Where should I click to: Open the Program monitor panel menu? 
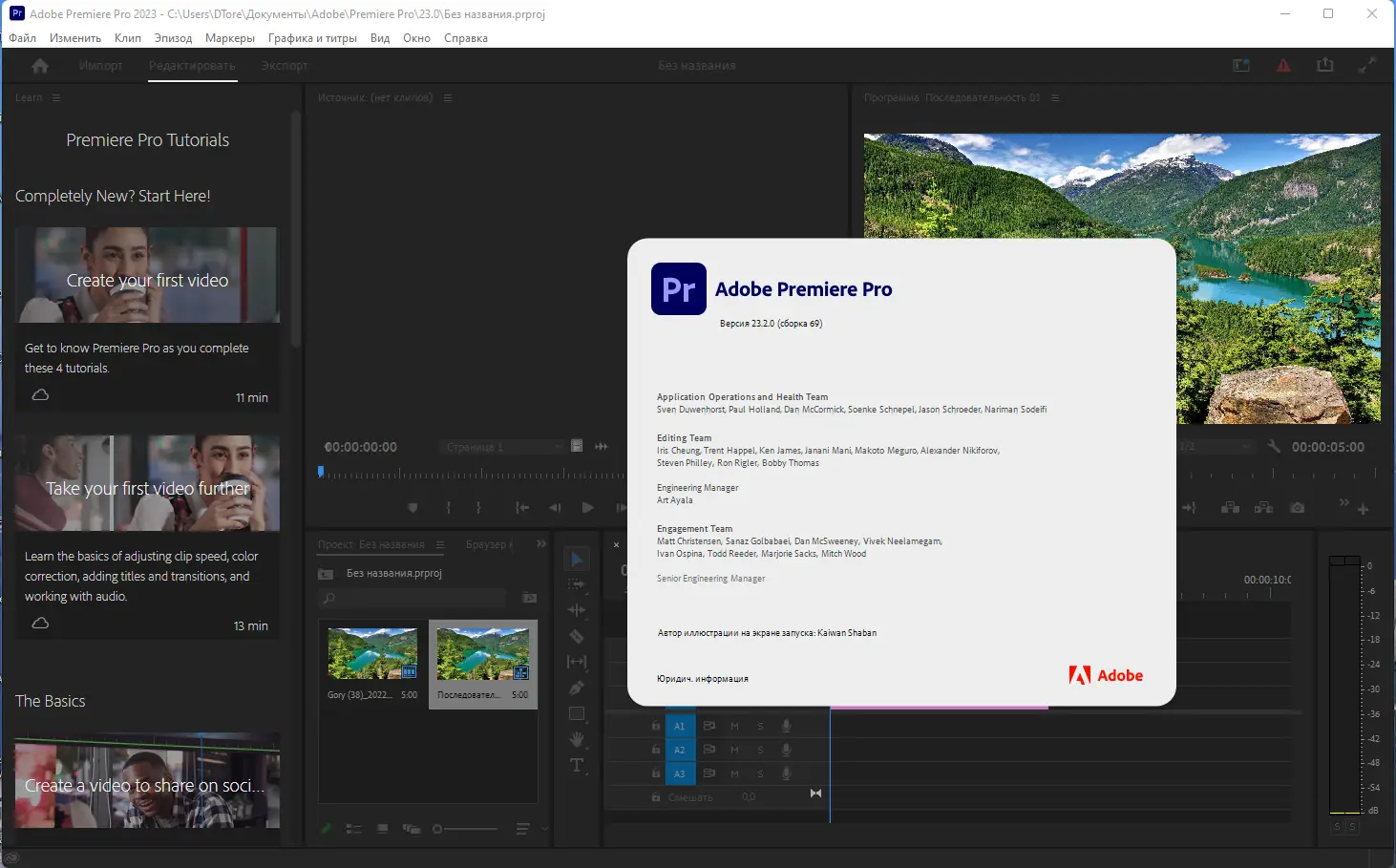(1054, 96)
